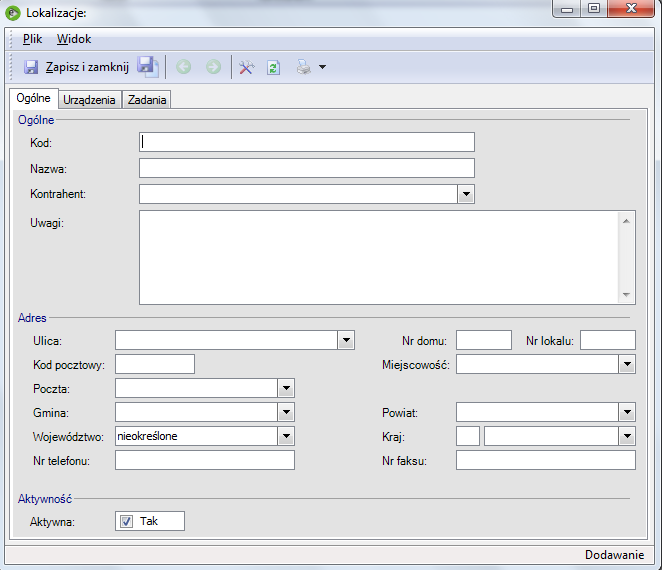Click the 'Dodawanie' status bar text
662x570 pixels.
(x=614, y=555)
